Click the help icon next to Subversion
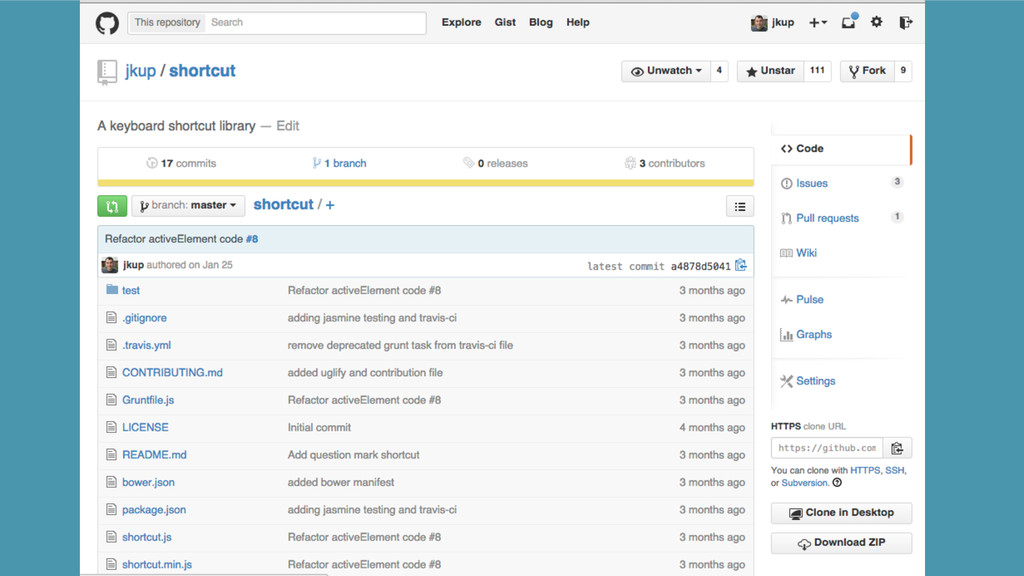This screenshot has height=576, width=1024. pos(837,483)
